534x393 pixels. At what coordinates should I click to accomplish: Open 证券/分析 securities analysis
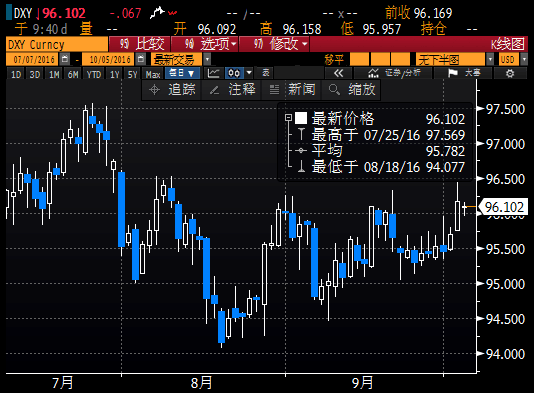coord(394,73)
